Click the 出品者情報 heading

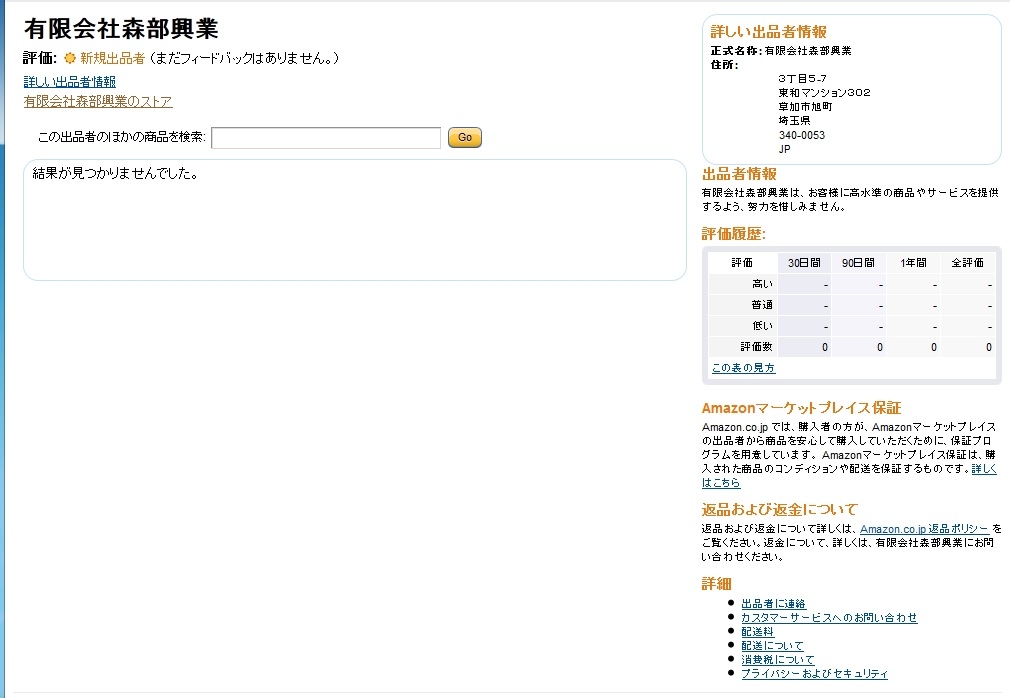click(739, 174)
